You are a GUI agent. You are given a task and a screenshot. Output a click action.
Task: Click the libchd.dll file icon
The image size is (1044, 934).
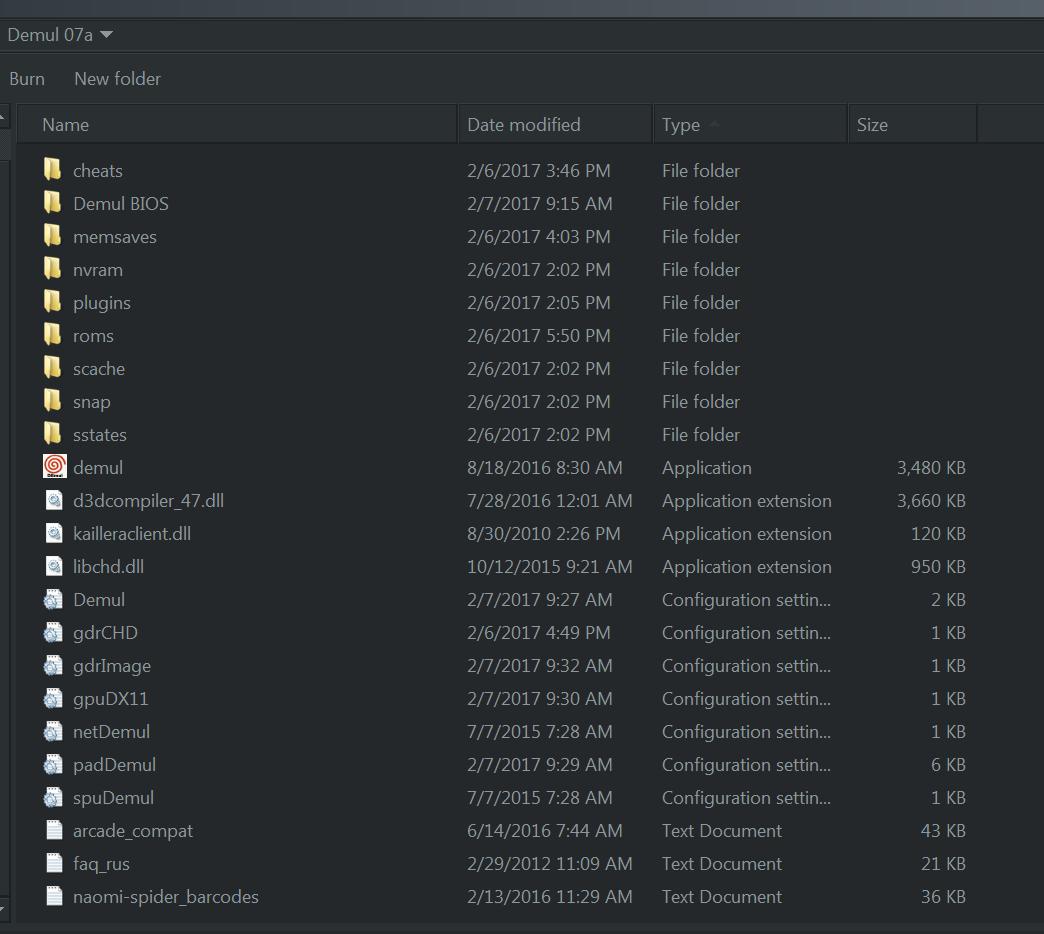tap(54, 566)
